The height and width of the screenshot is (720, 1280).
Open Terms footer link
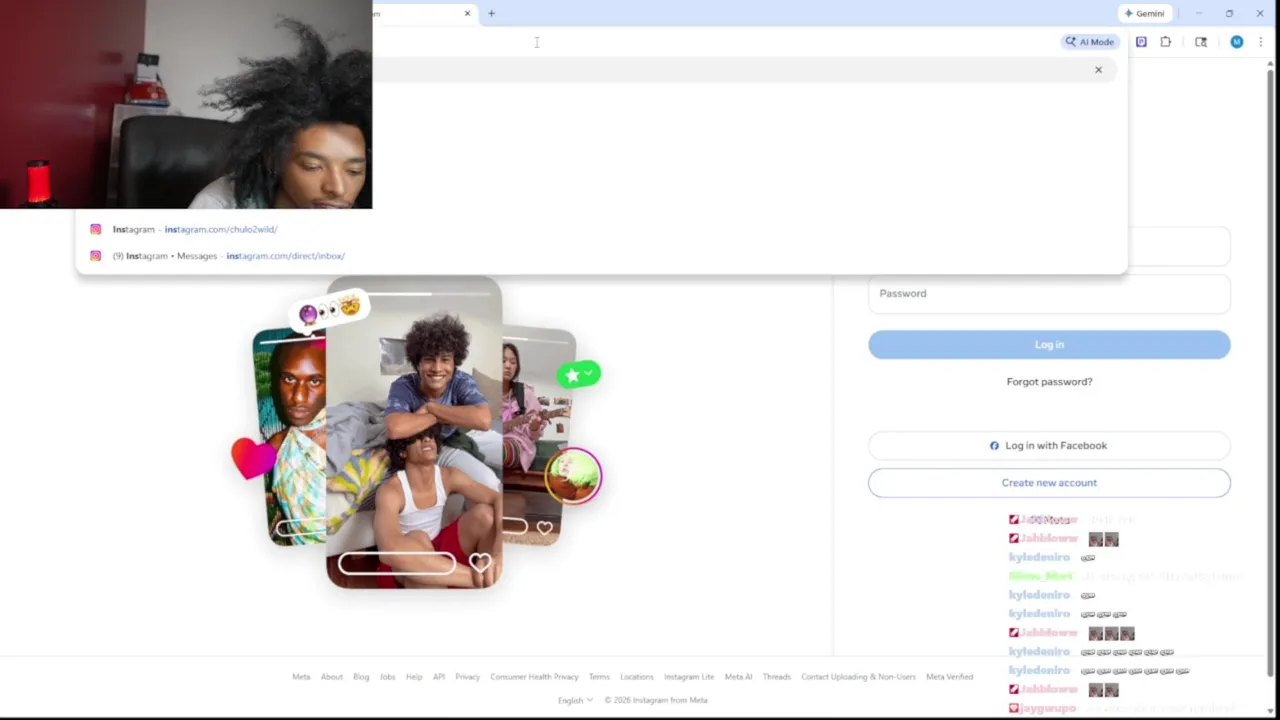[x=599, y=677]
